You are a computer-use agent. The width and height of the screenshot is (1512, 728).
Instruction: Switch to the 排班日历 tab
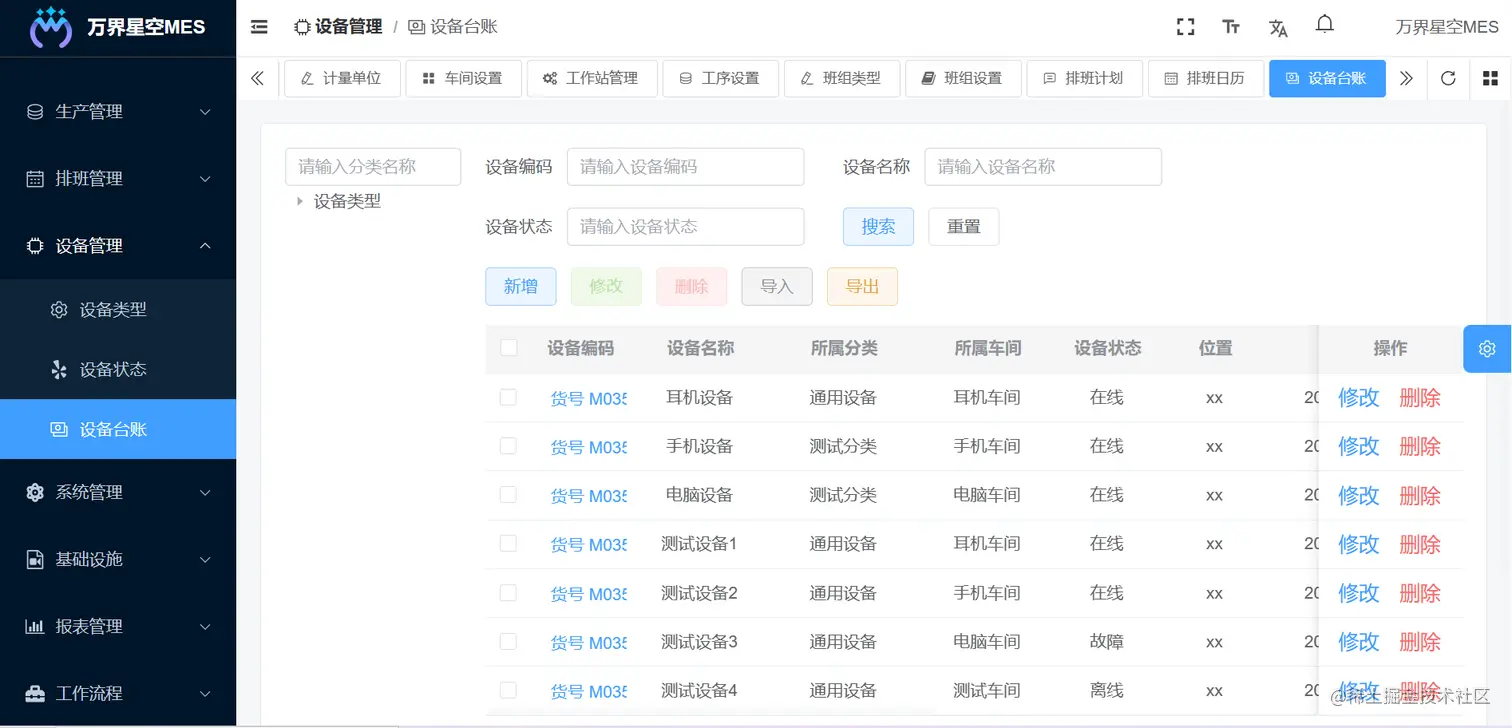1206,78
